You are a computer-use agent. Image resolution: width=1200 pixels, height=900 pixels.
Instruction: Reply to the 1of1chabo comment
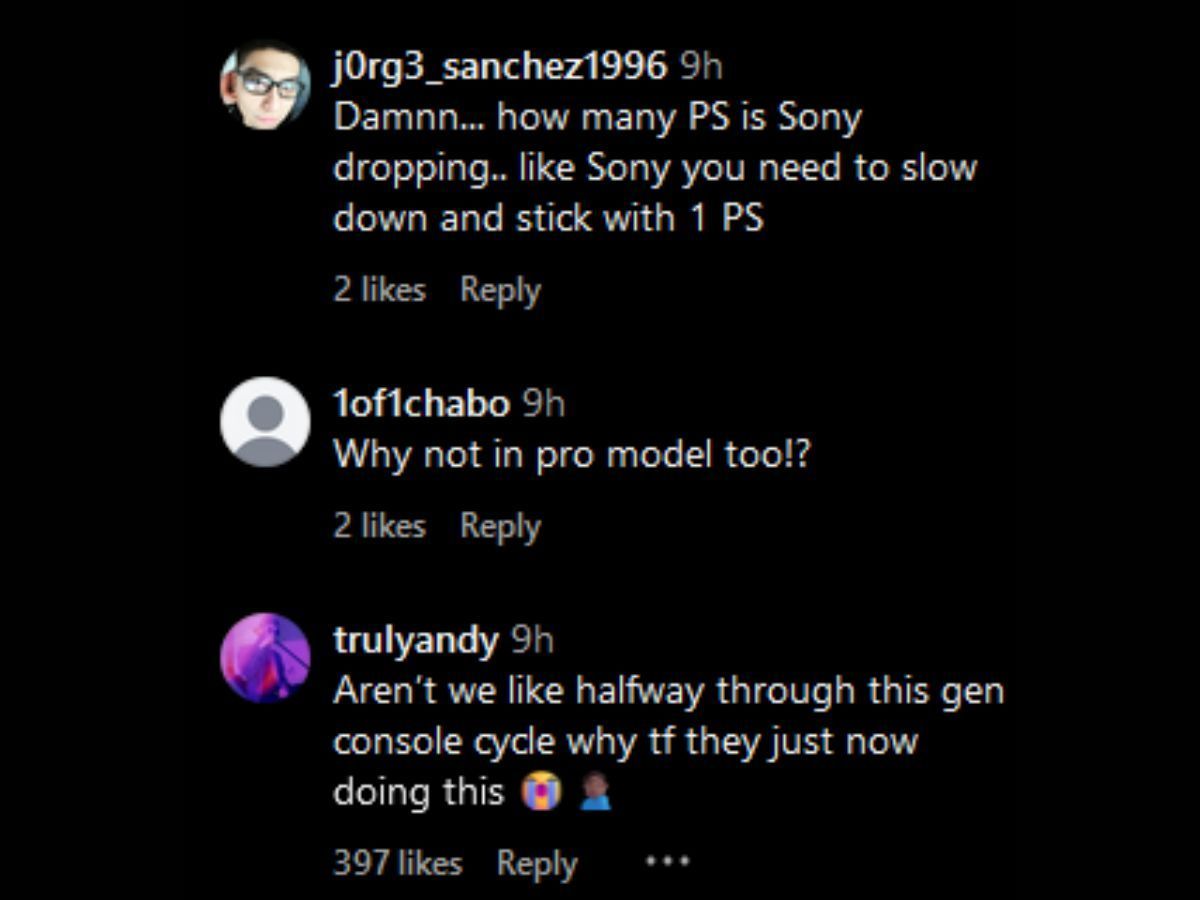[500, 526]
